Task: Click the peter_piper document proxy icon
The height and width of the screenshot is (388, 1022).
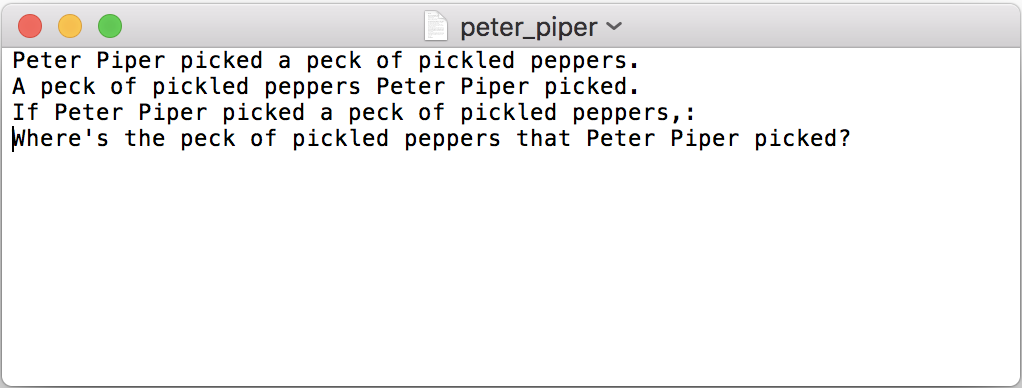Action: 435,27
